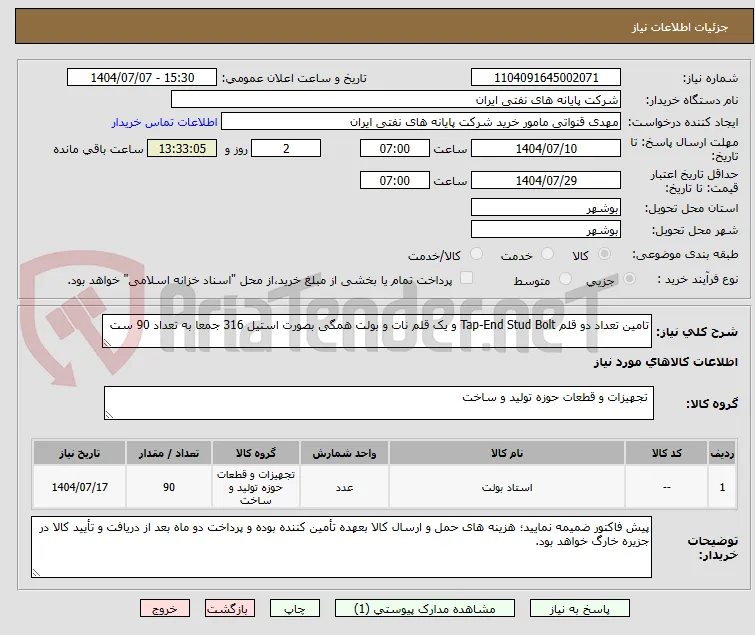Select the جزیی purchase type radio

629,279
